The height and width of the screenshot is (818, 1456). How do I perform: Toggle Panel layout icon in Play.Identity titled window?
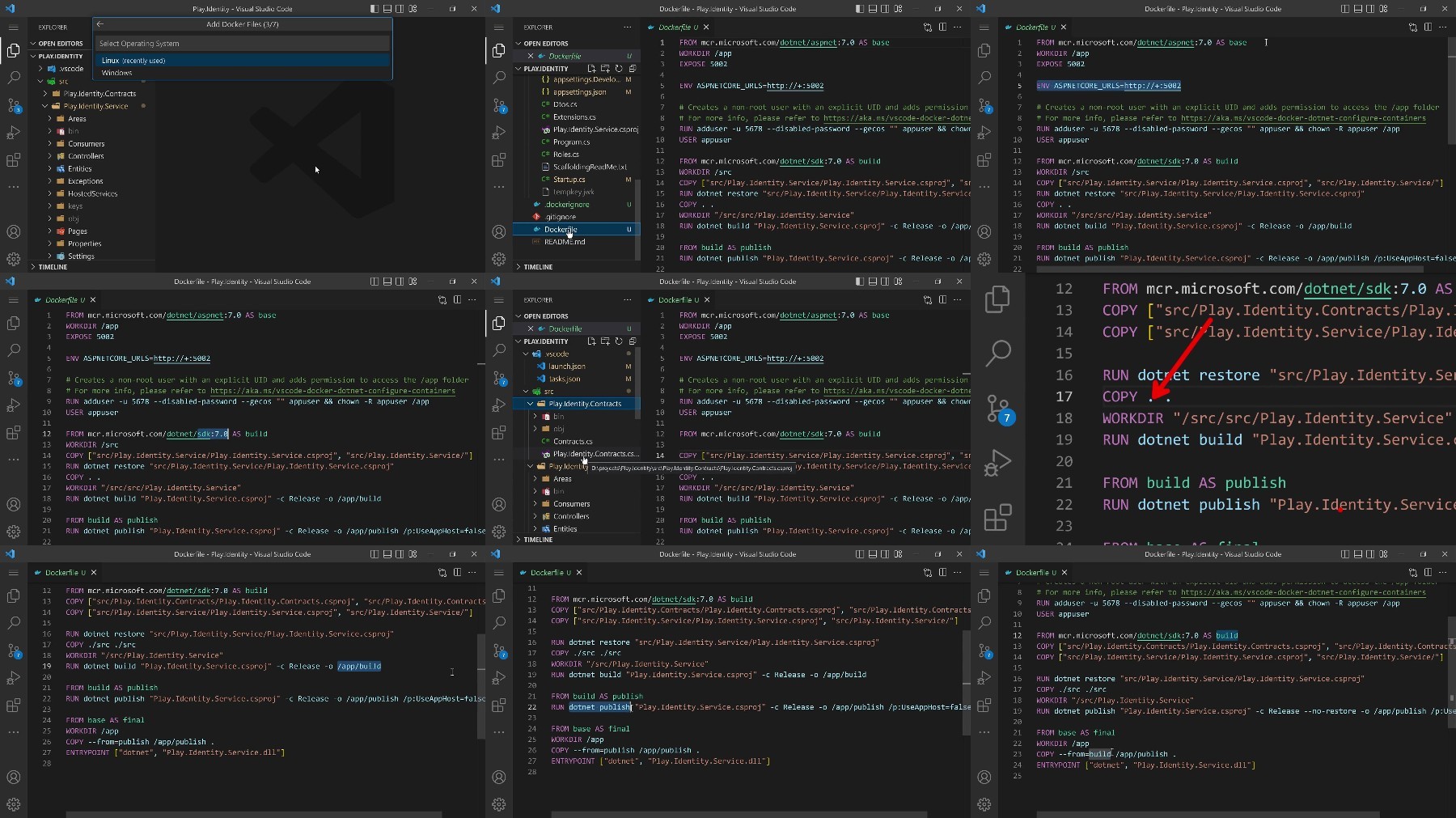point(387,9)
